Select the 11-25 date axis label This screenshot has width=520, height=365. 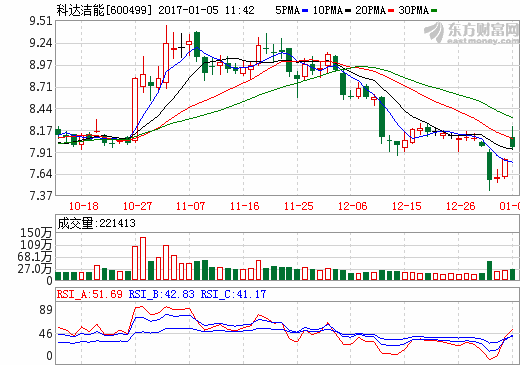(299, 206)
